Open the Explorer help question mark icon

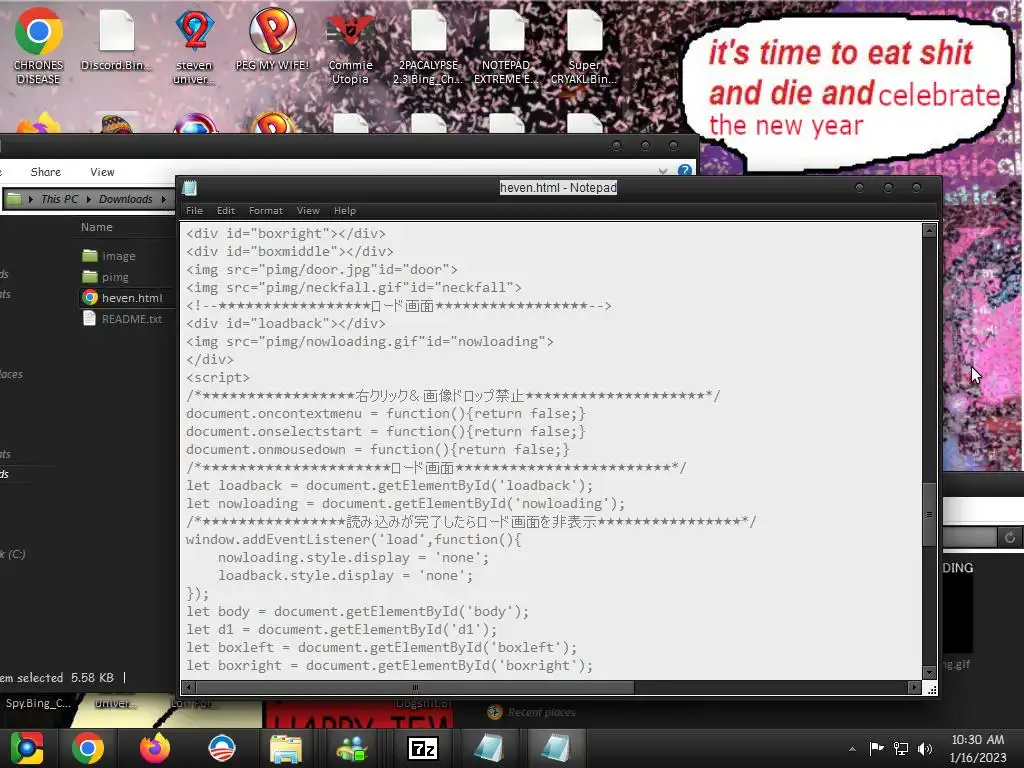coord(684,170)
